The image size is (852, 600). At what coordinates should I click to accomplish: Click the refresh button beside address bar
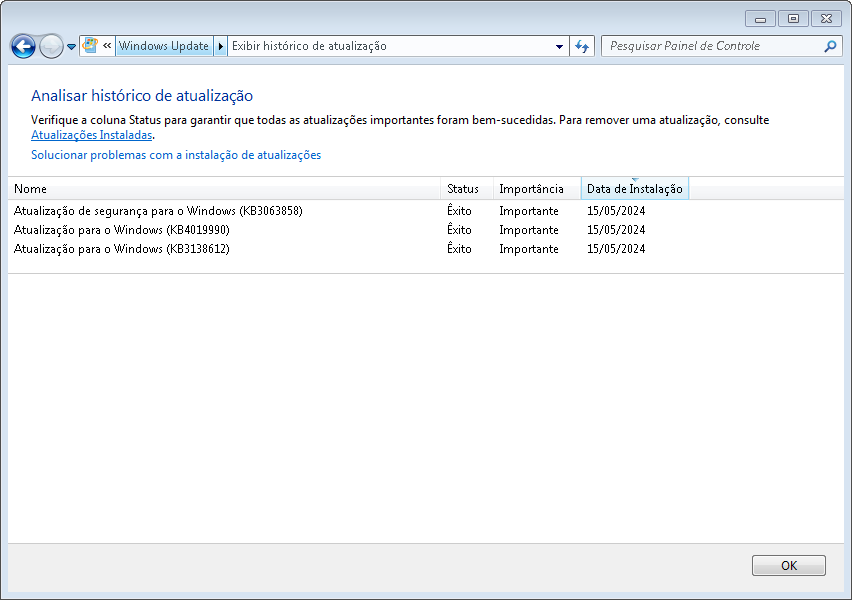(582, 46)
